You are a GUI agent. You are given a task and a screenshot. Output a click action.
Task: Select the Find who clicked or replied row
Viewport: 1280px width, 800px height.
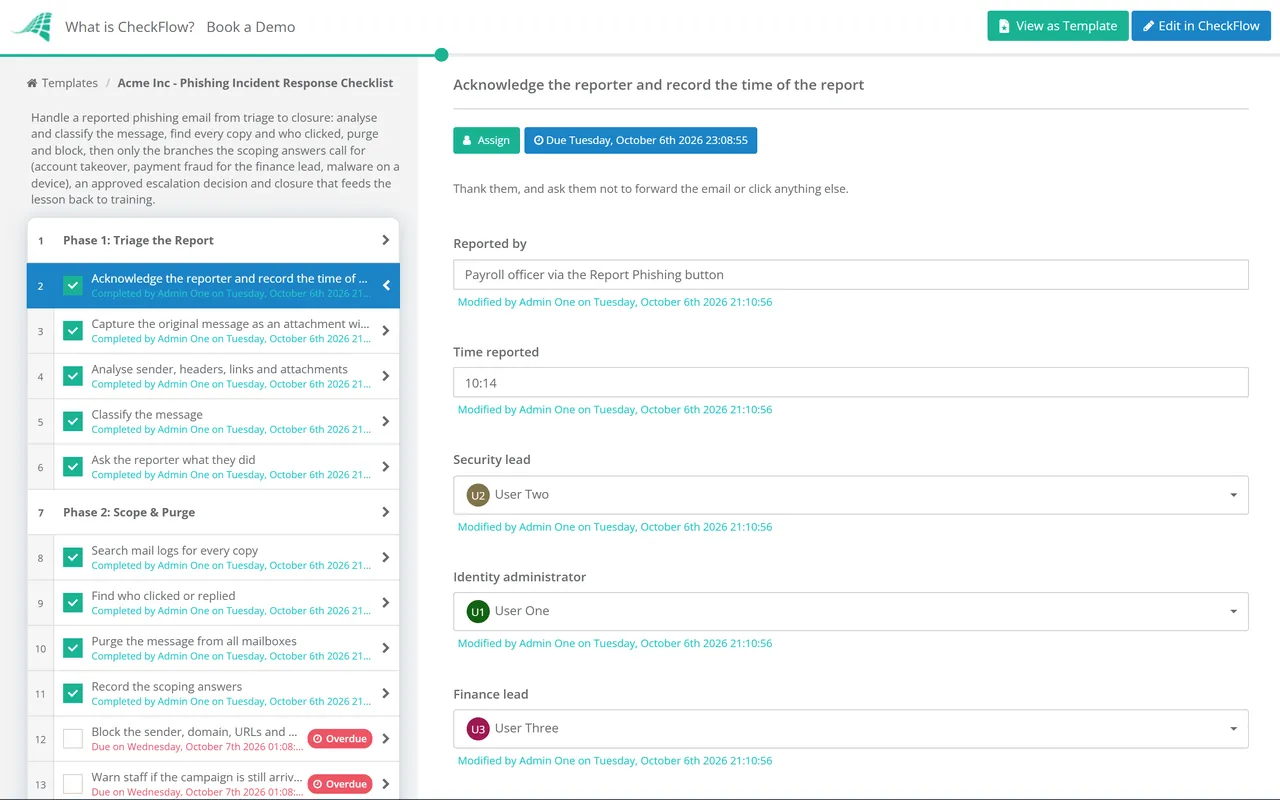[213, 603]
